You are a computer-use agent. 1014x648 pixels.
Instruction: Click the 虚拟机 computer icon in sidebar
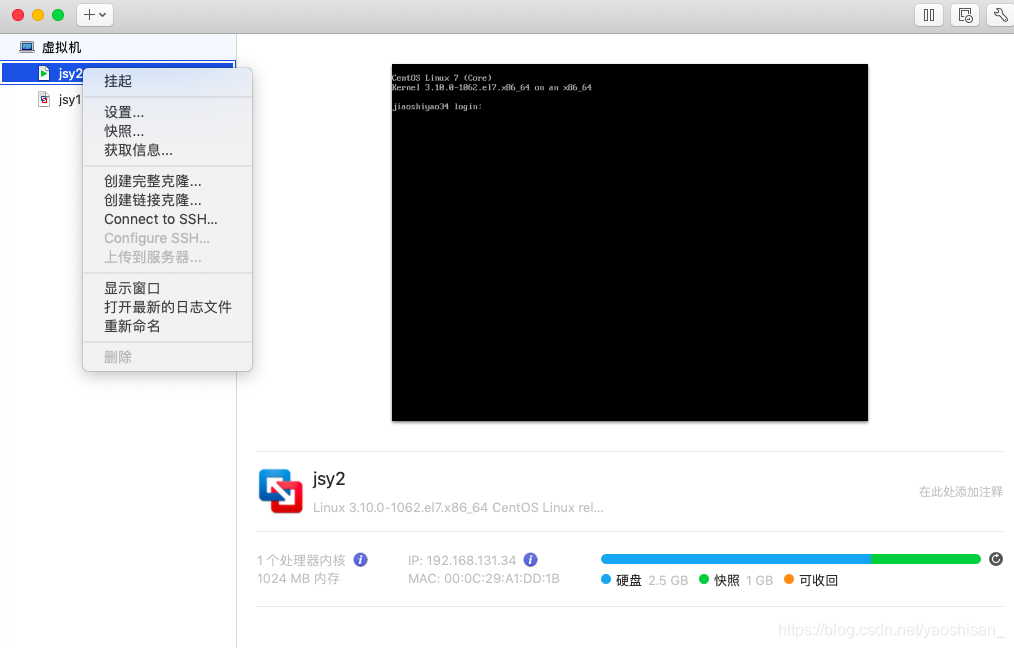pyautogui.click(x=27, y=47)
